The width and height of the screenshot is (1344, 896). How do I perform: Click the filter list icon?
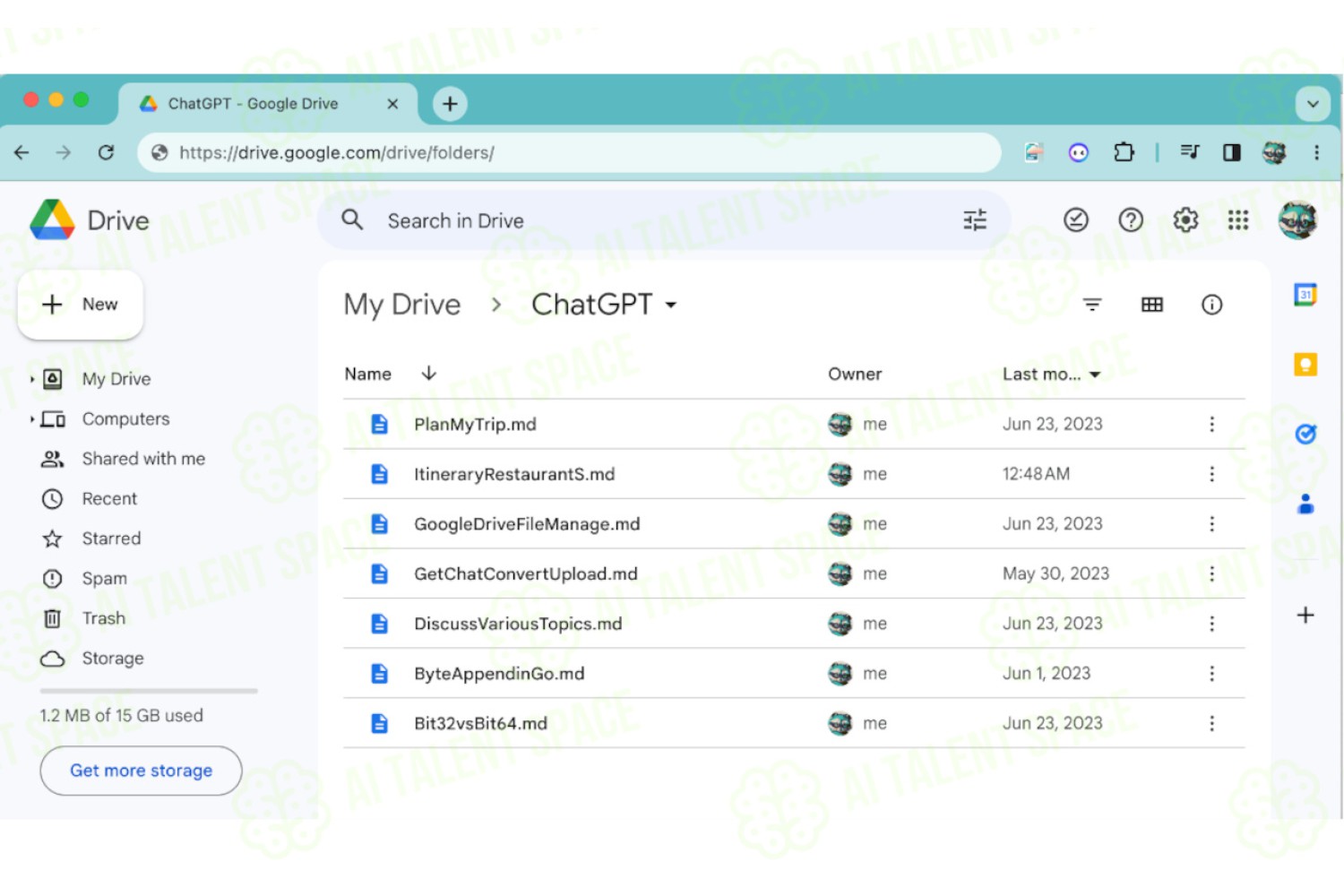(1092, 305)
